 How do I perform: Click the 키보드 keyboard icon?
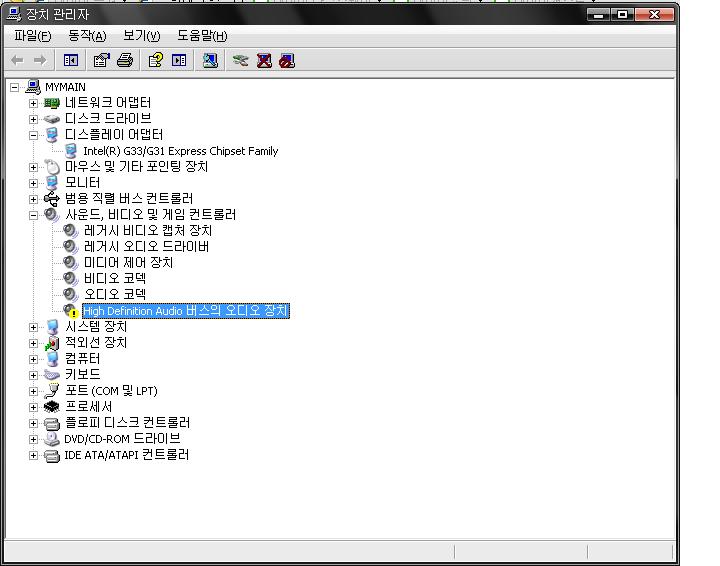pyautogui.click(x=52, y=375)
